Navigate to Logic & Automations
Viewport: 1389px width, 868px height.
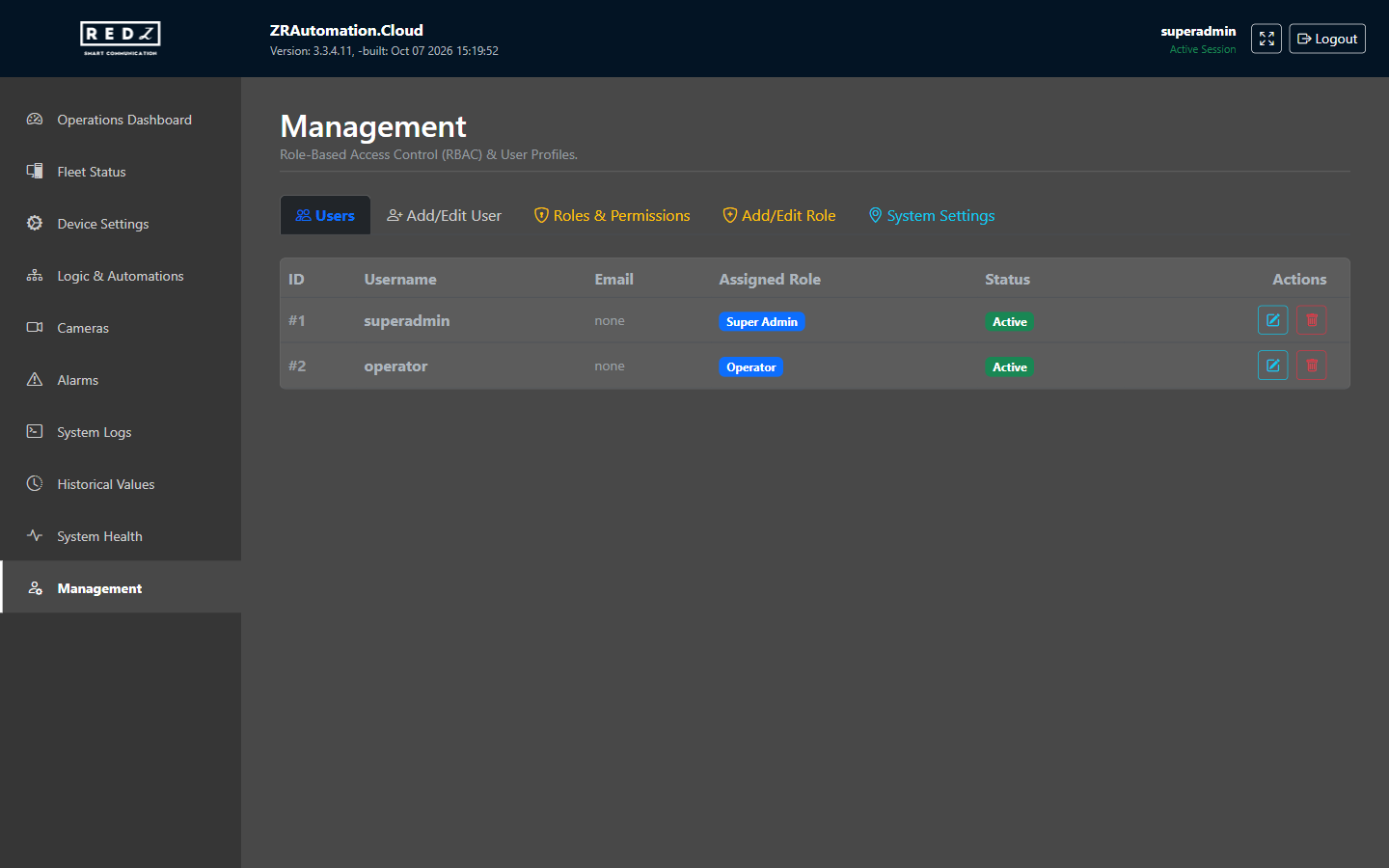[x=121, y=276]
